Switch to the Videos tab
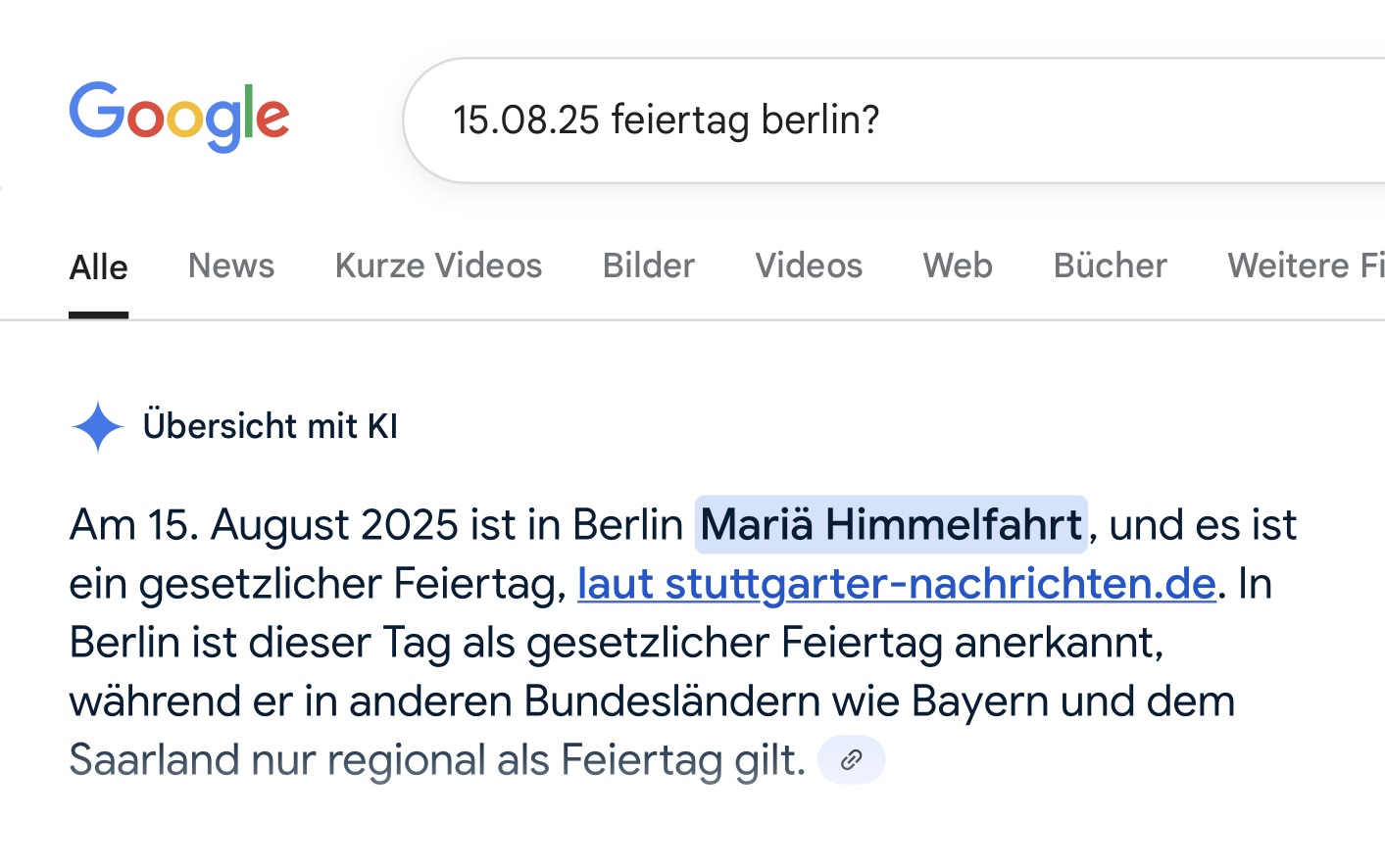The width and height of the screenshot is (1385, 868). click(809, 265)
